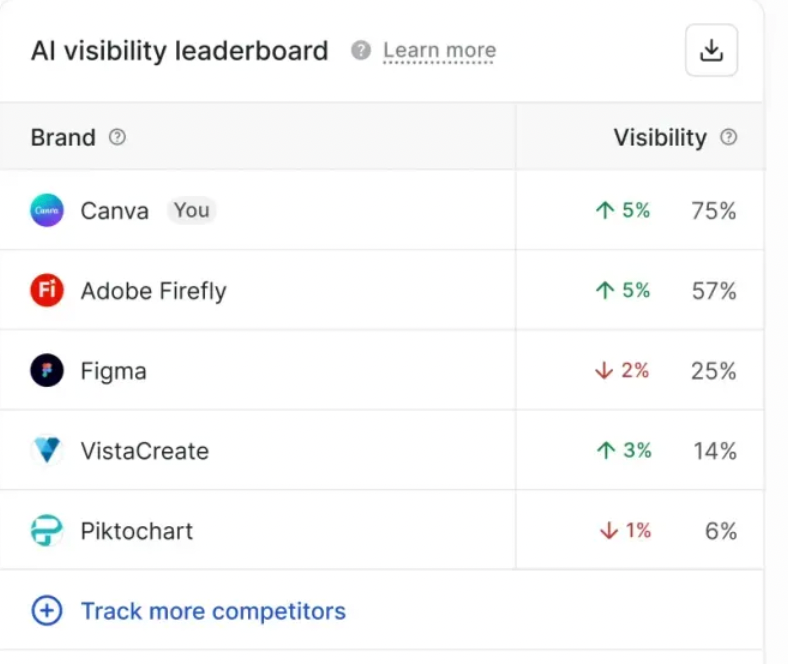Click the Adobe Firefly logo icon

pos(47,291)
